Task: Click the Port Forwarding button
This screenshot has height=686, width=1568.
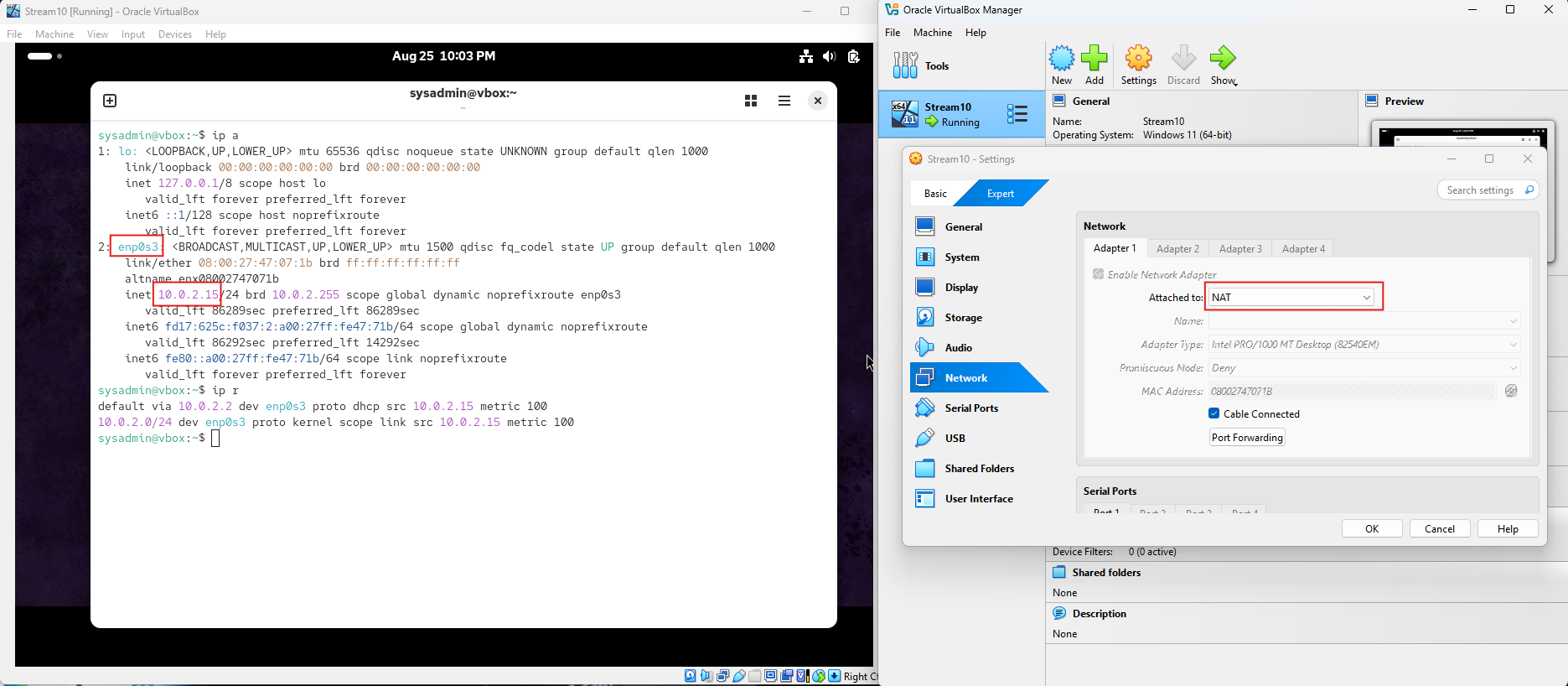Action: pos(1246,438)
